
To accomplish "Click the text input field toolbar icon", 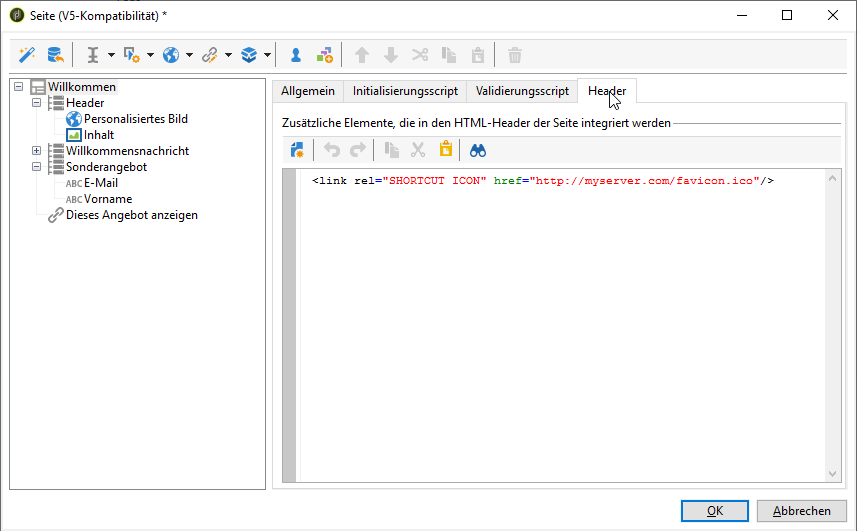I will tap(93, 55).
